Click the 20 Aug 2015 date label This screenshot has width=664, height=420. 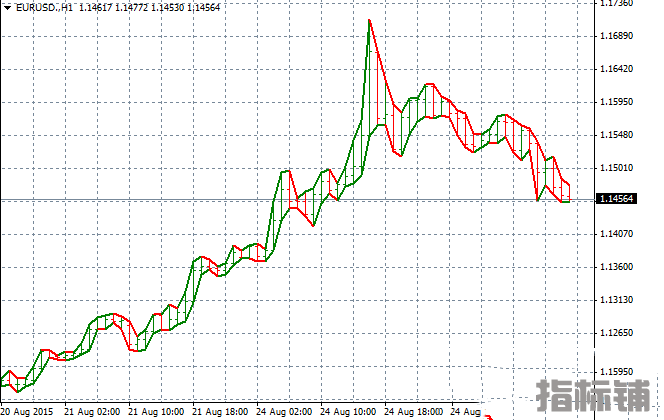pyautogui.click(x=27, y=411)
